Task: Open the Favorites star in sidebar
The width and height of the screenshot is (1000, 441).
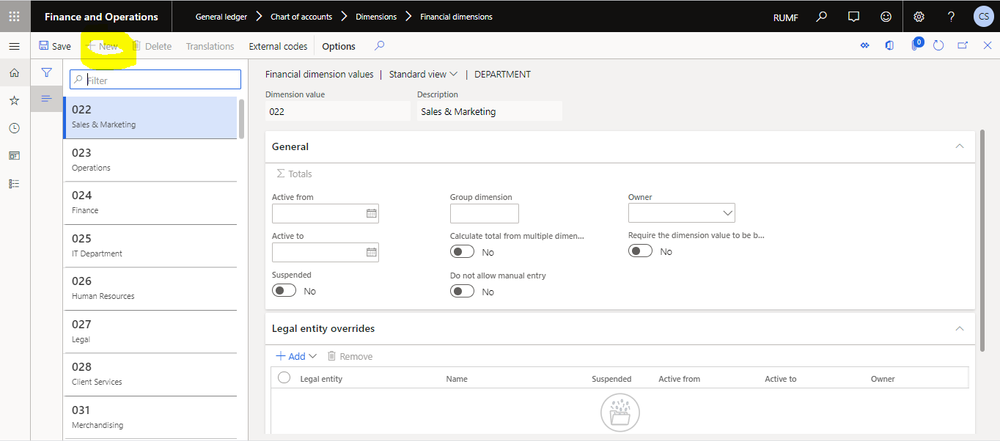Action: (14, 101)
